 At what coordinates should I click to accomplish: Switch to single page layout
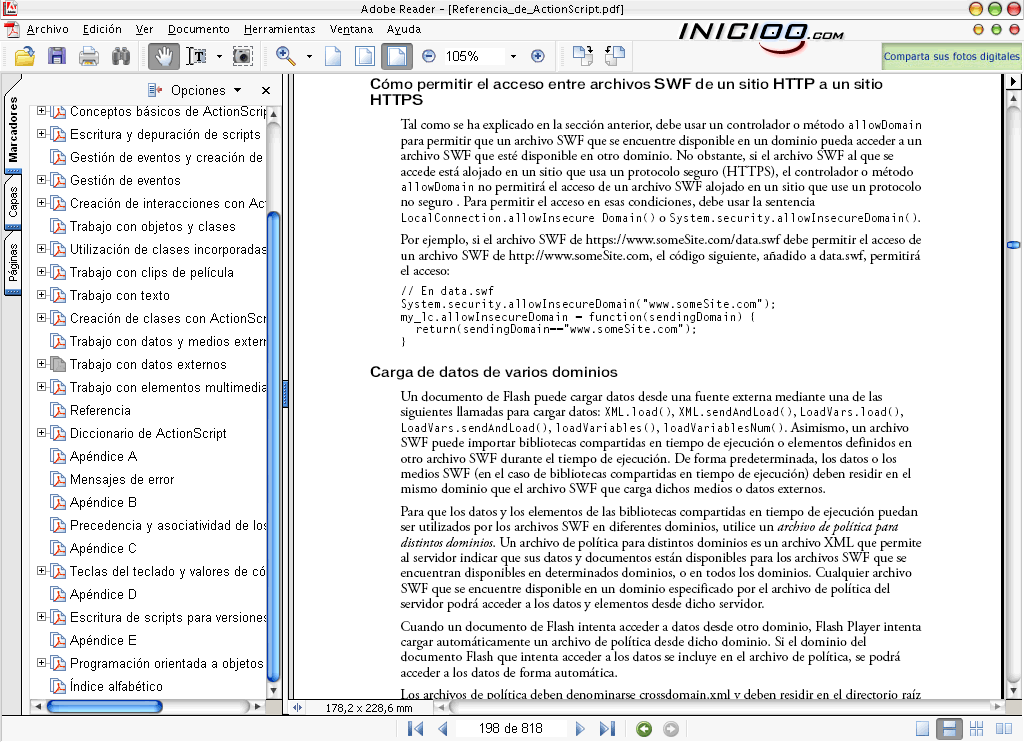coord(922,729)
